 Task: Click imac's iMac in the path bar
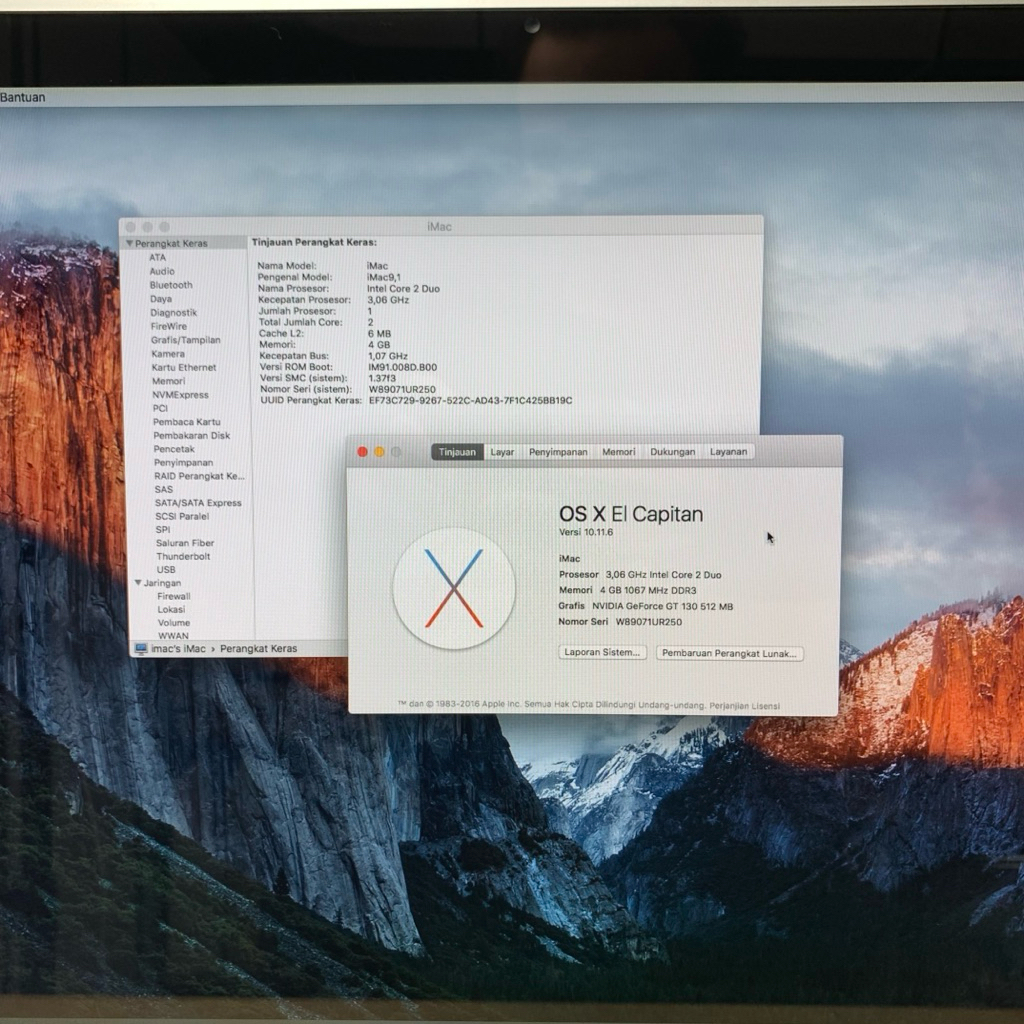[178, 648]
